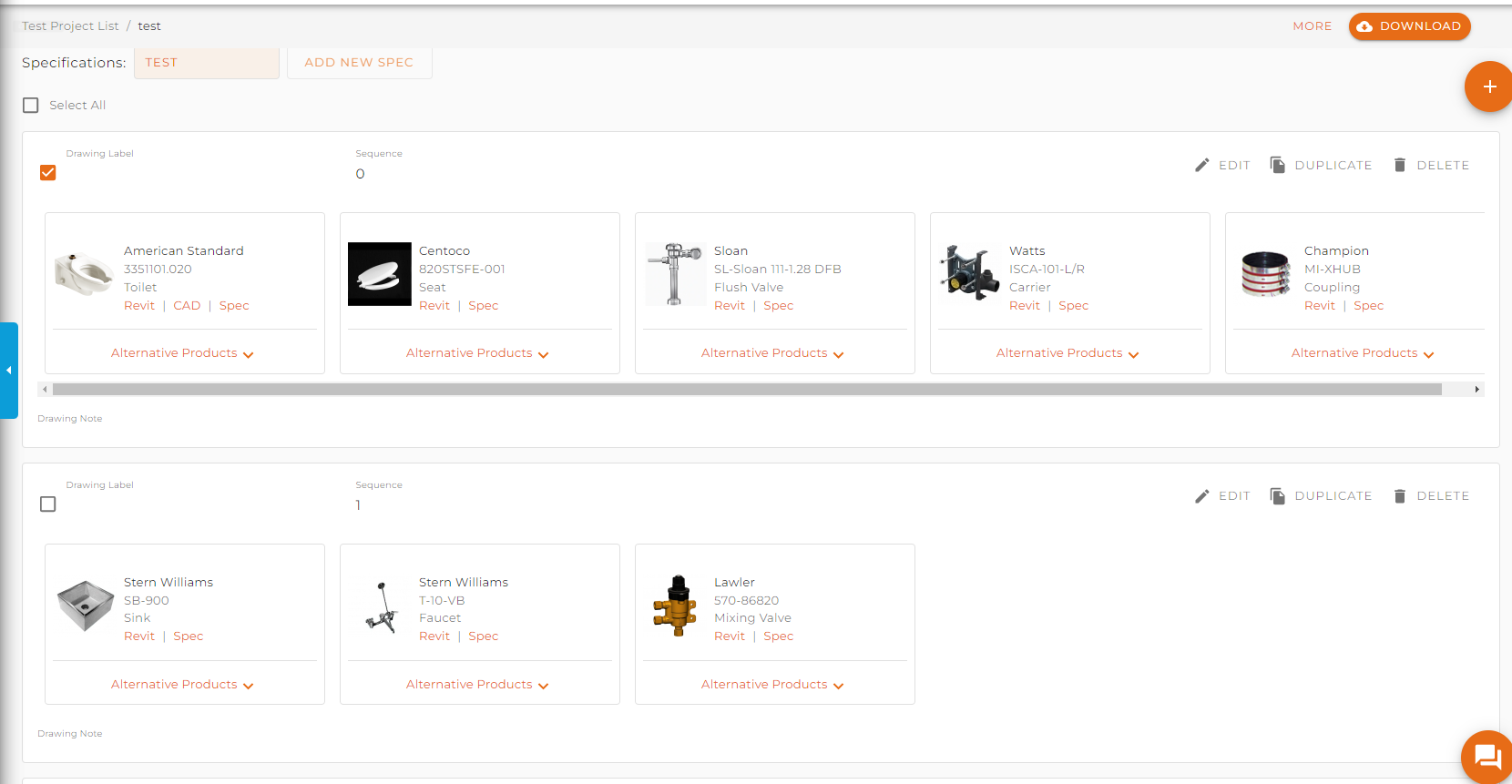This screenshot has height=784, width=1512.
Task: Open the Watts carrier thumbnail
Action: click(968, 272)
